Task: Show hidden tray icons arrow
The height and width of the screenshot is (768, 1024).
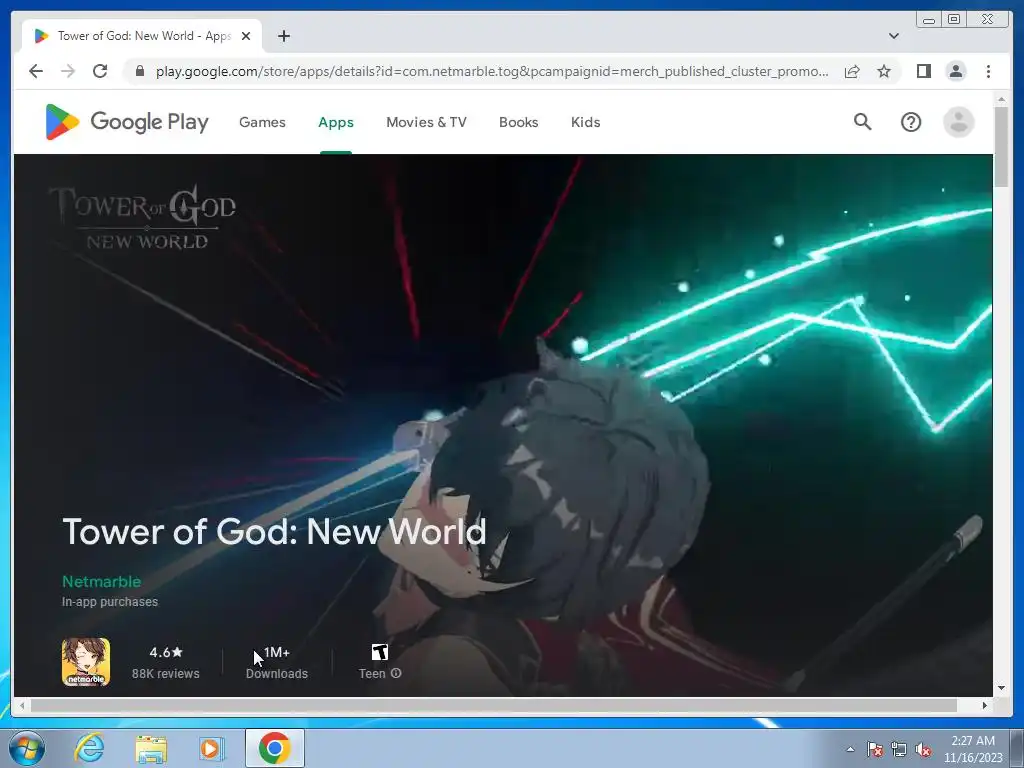Action: [850, 749]
